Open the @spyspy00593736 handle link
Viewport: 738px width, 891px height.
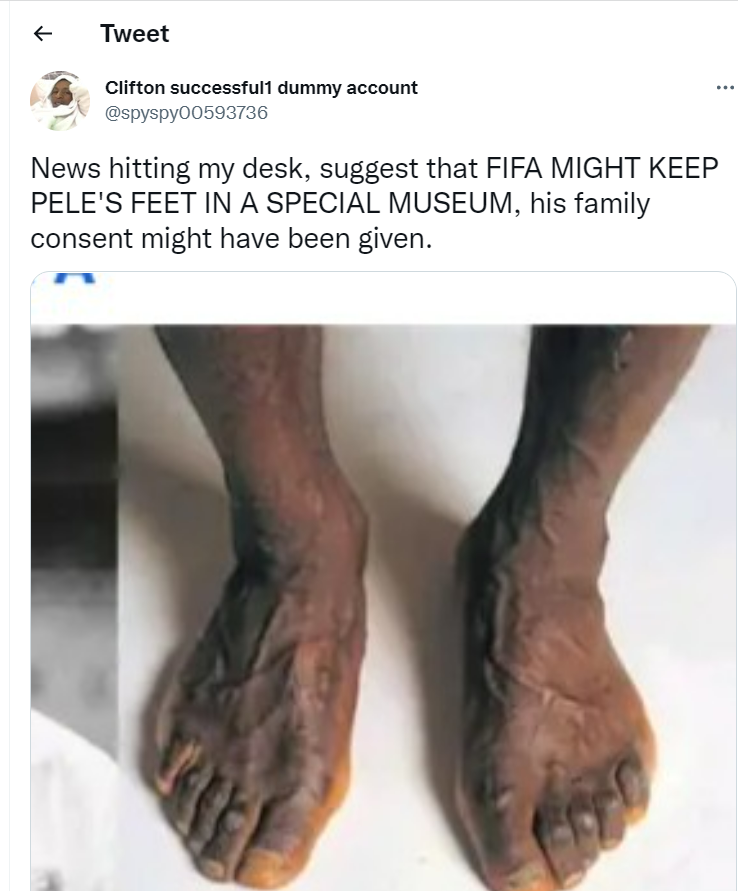[x=186, y=113]
